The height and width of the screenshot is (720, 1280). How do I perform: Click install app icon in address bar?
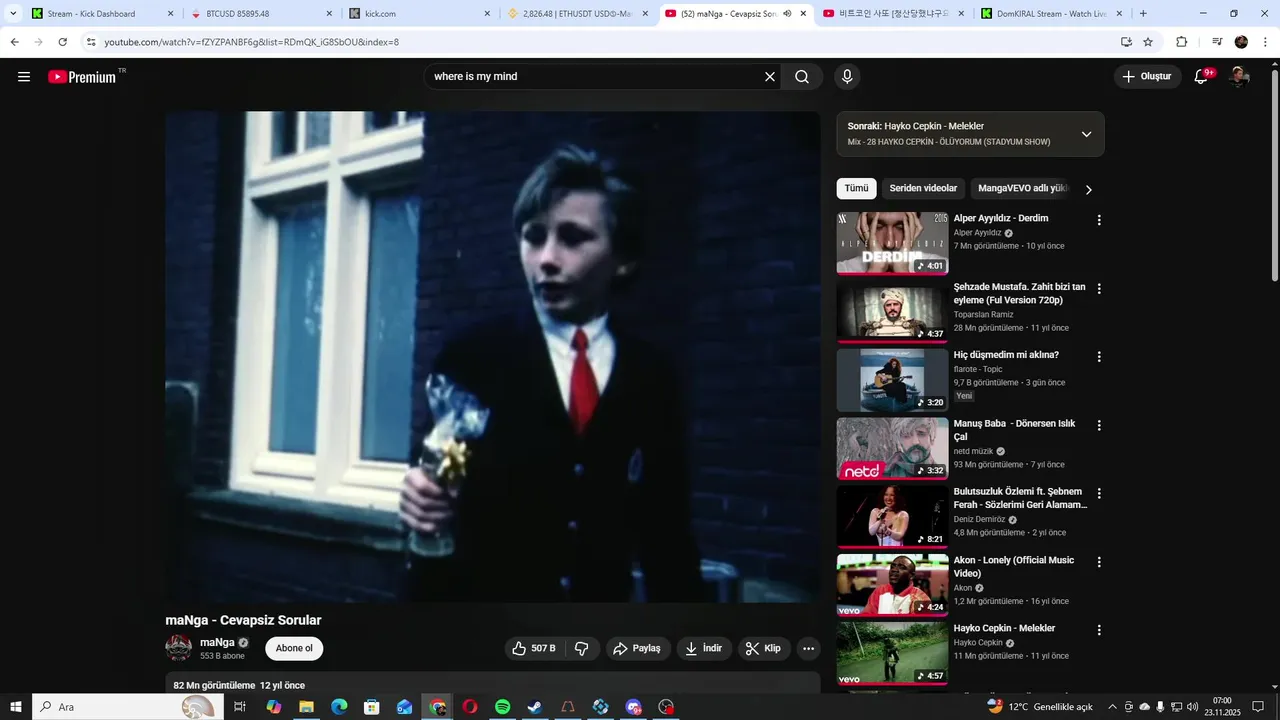pos(1126,42)
